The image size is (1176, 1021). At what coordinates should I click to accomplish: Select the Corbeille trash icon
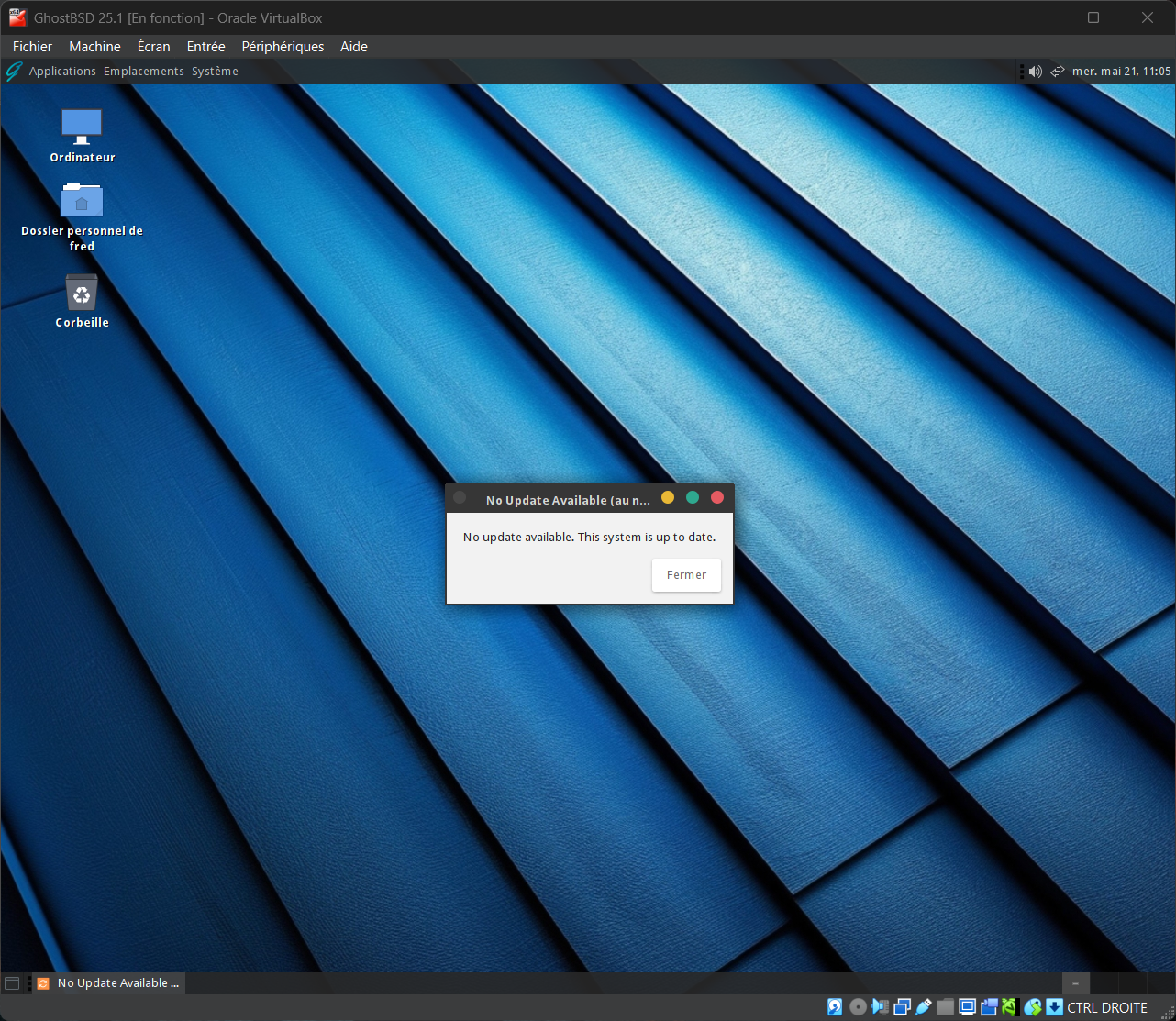tap(82, 302)
